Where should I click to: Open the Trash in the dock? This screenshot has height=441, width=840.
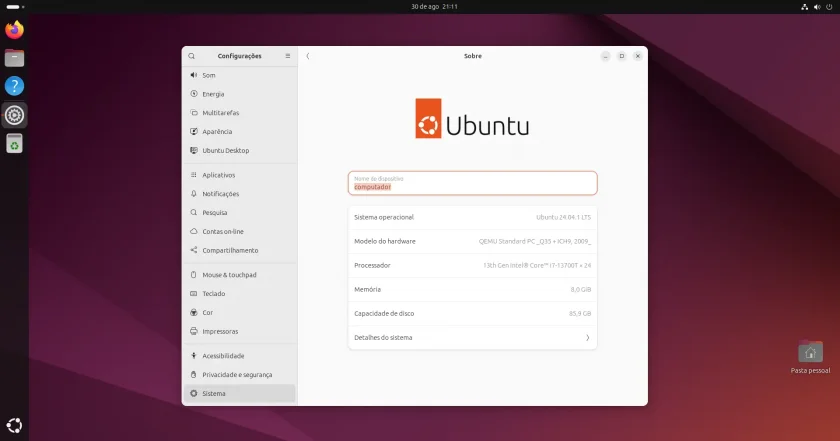(x=14, y=143)
